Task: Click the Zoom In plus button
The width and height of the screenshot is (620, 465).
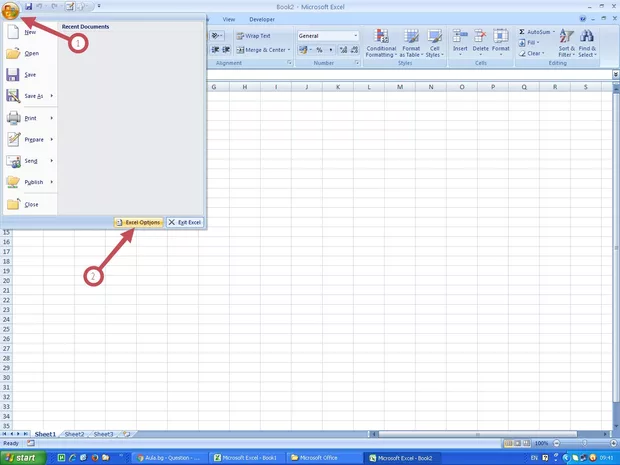Action: click(x=613, y=443)
